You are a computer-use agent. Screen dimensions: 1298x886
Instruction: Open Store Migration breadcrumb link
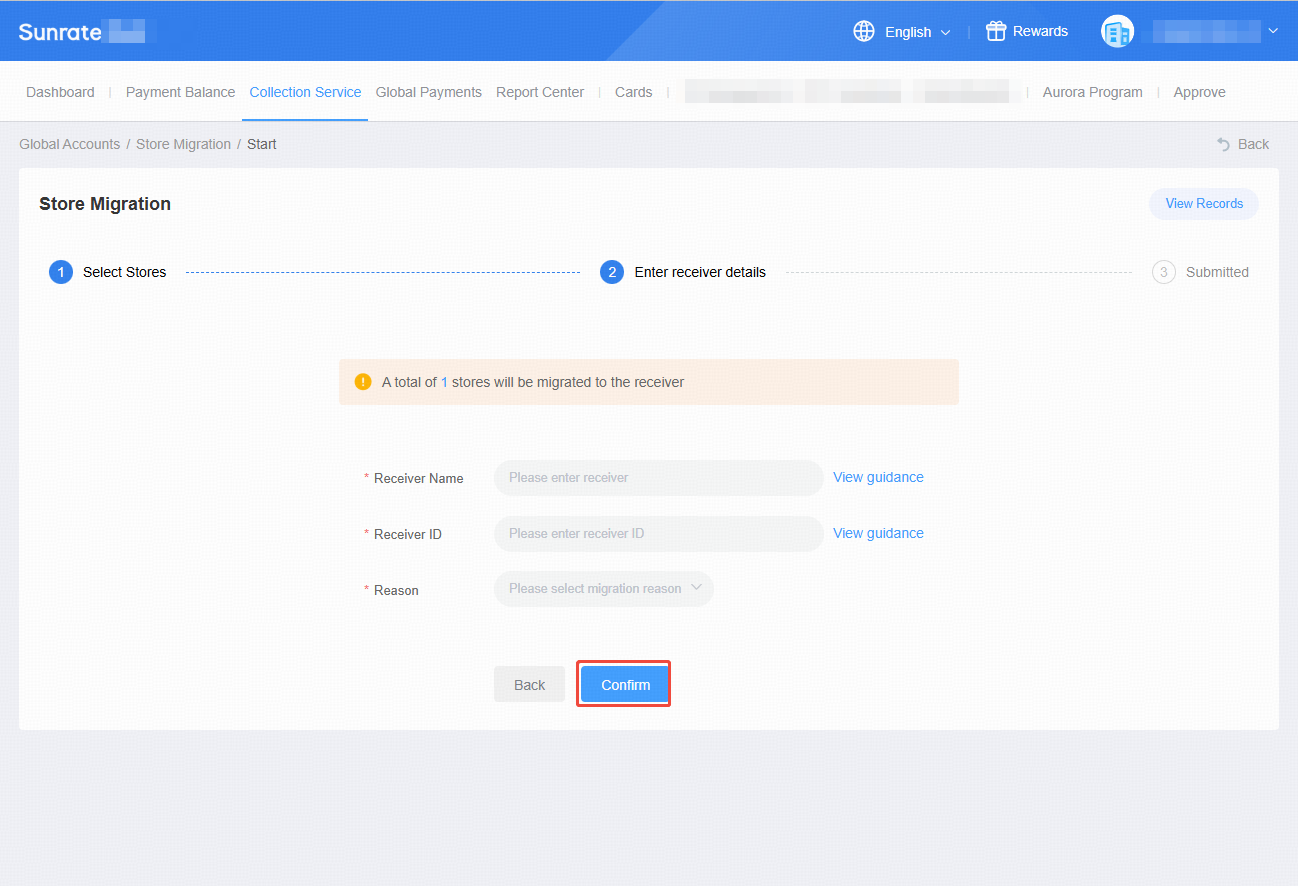[183, 144]
